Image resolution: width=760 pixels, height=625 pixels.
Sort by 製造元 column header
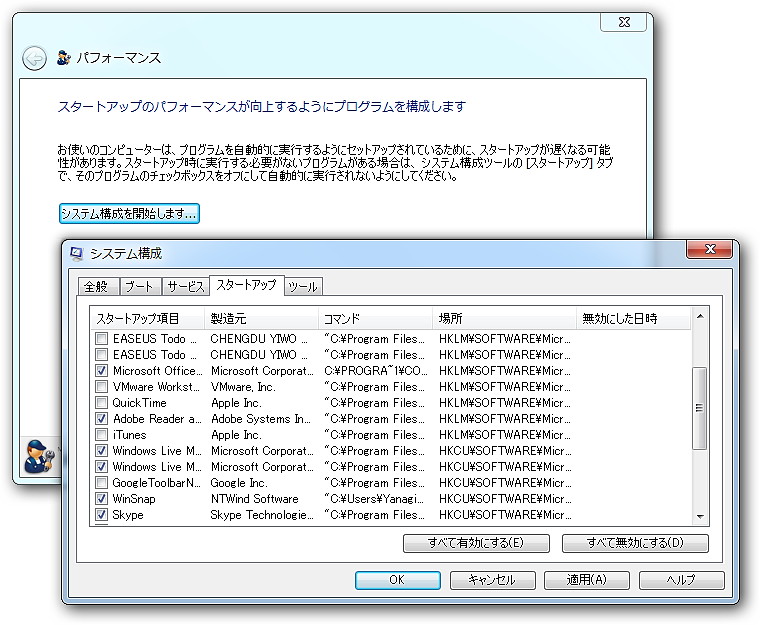[261, 319]
